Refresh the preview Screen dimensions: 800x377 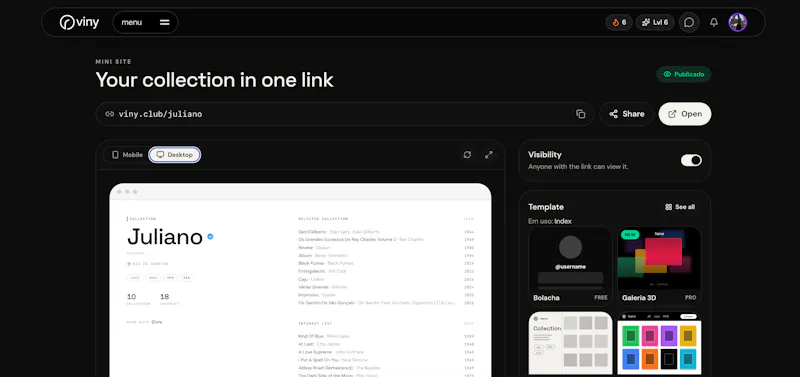click(467, 155)
